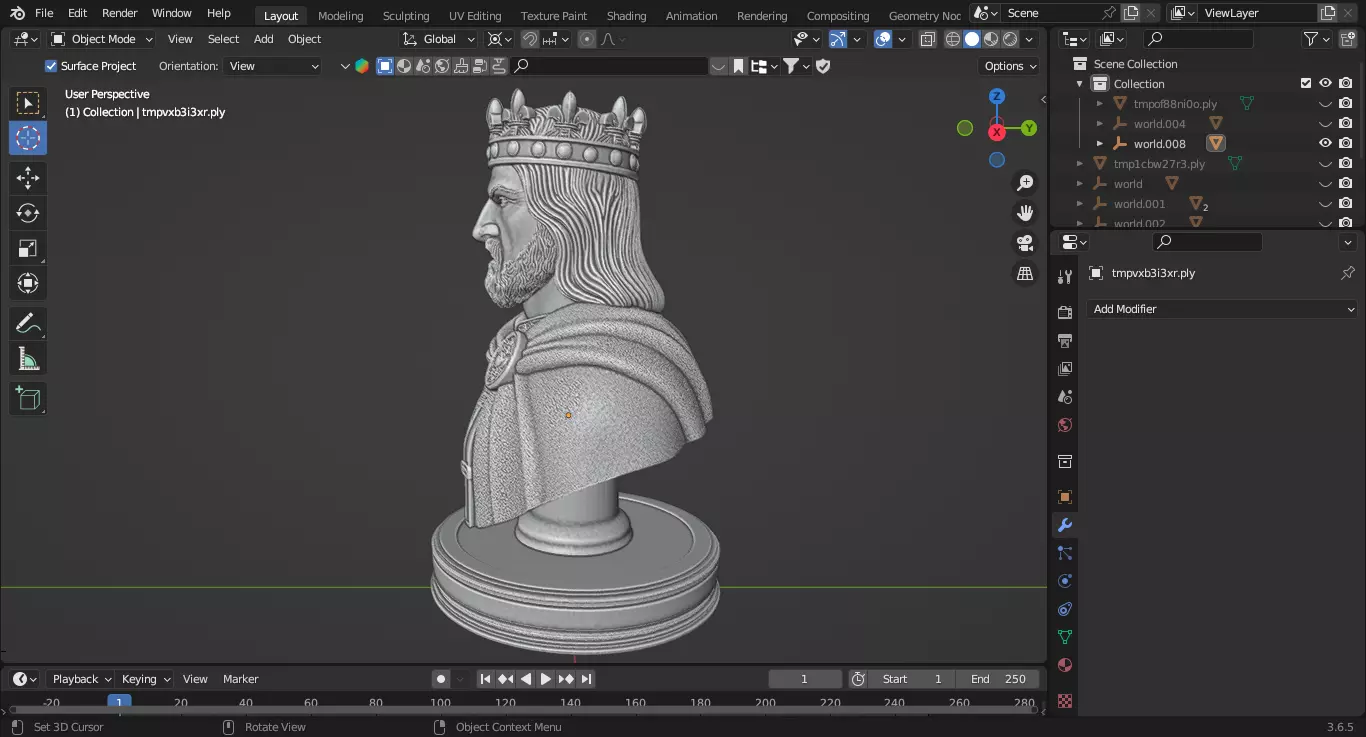The image size is (1366, 737).
Task: Disable world.001 in renders via camera icon
Action: tap(1346, 204)
